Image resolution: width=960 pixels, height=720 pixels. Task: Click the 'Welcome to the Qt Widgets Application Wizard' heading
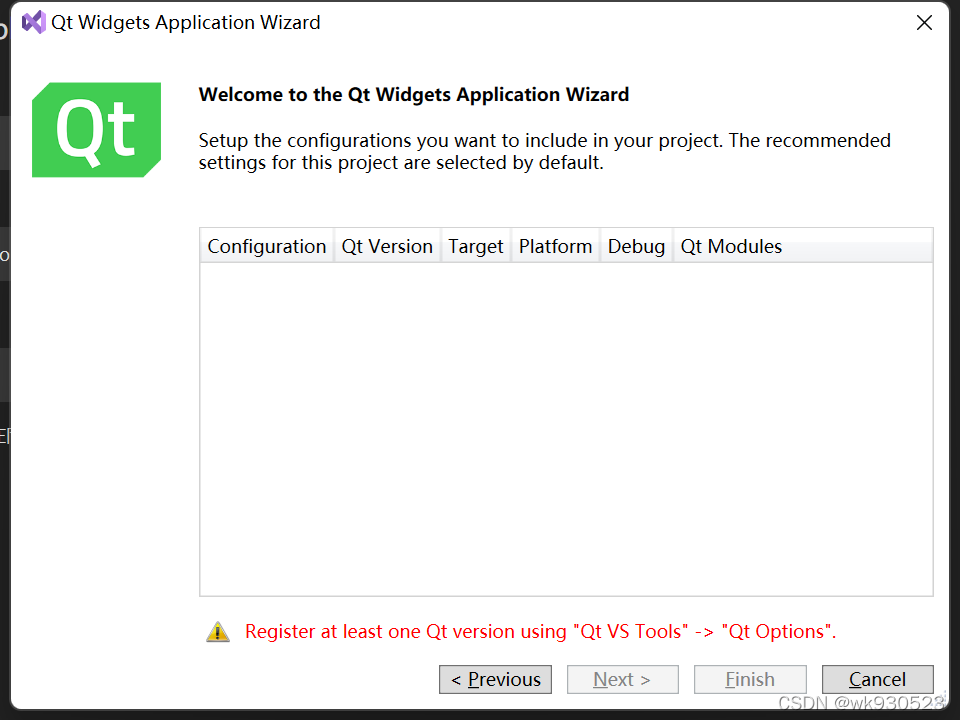coord(414,94)
